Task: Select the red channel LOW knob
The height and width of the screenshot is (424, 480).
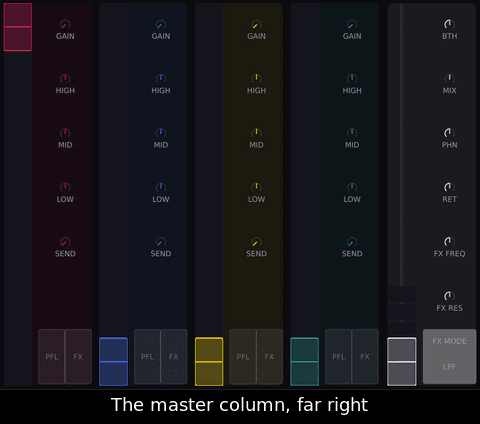Action: click(65, 188)
